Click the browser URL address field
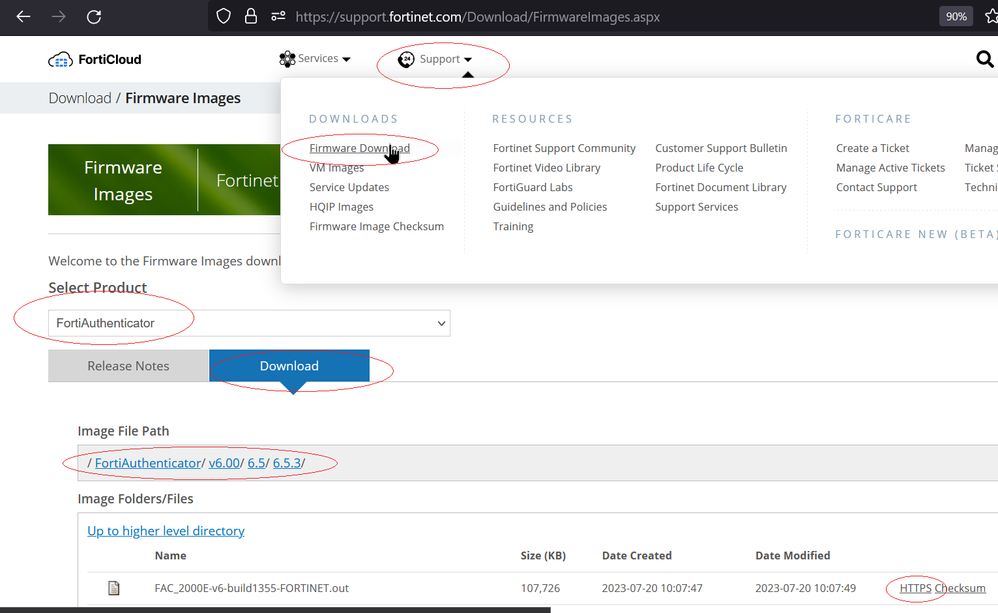 point(600,17)
